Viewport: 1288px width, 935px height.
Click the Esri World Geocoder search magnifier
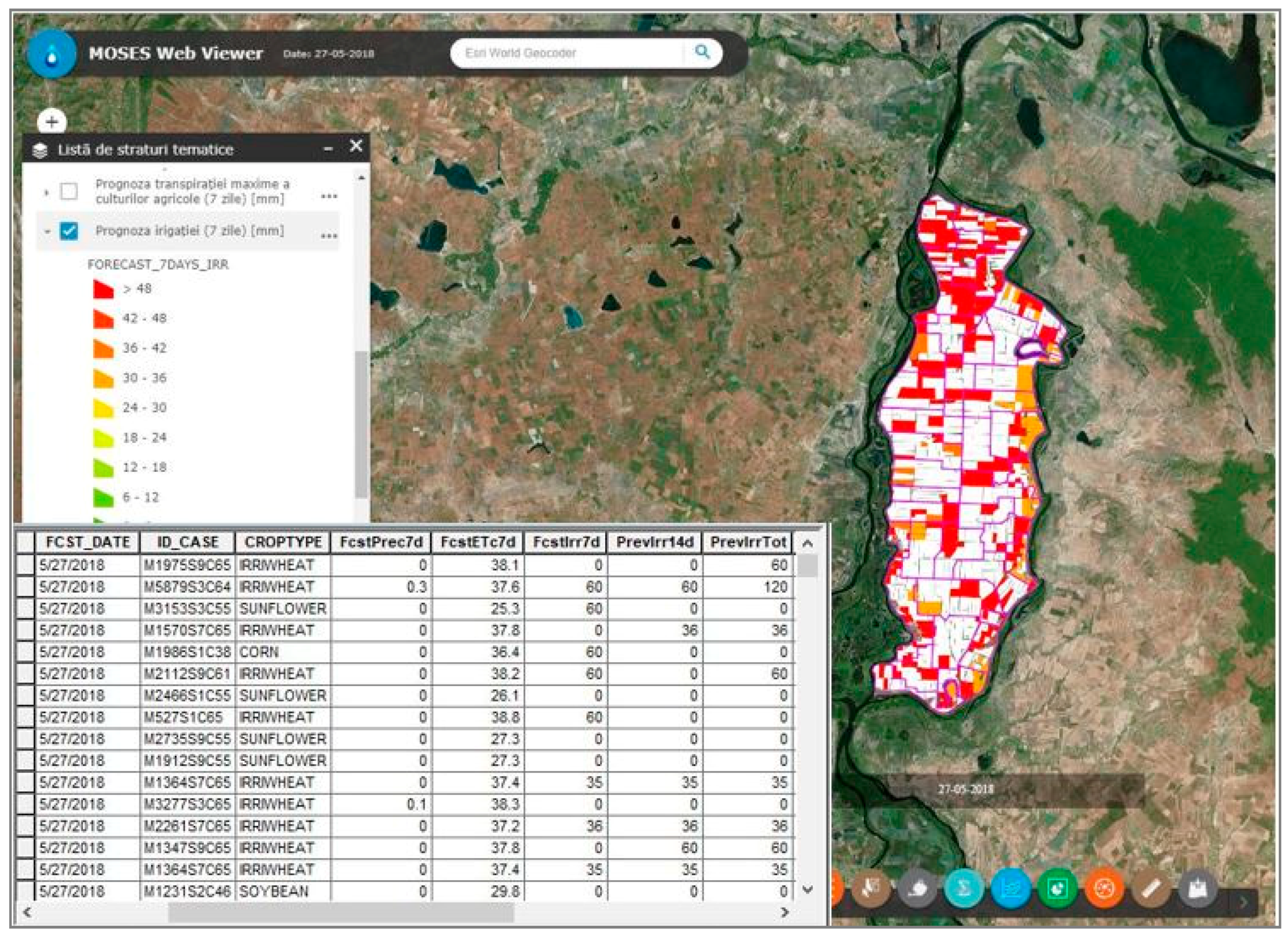coord(703,52)
